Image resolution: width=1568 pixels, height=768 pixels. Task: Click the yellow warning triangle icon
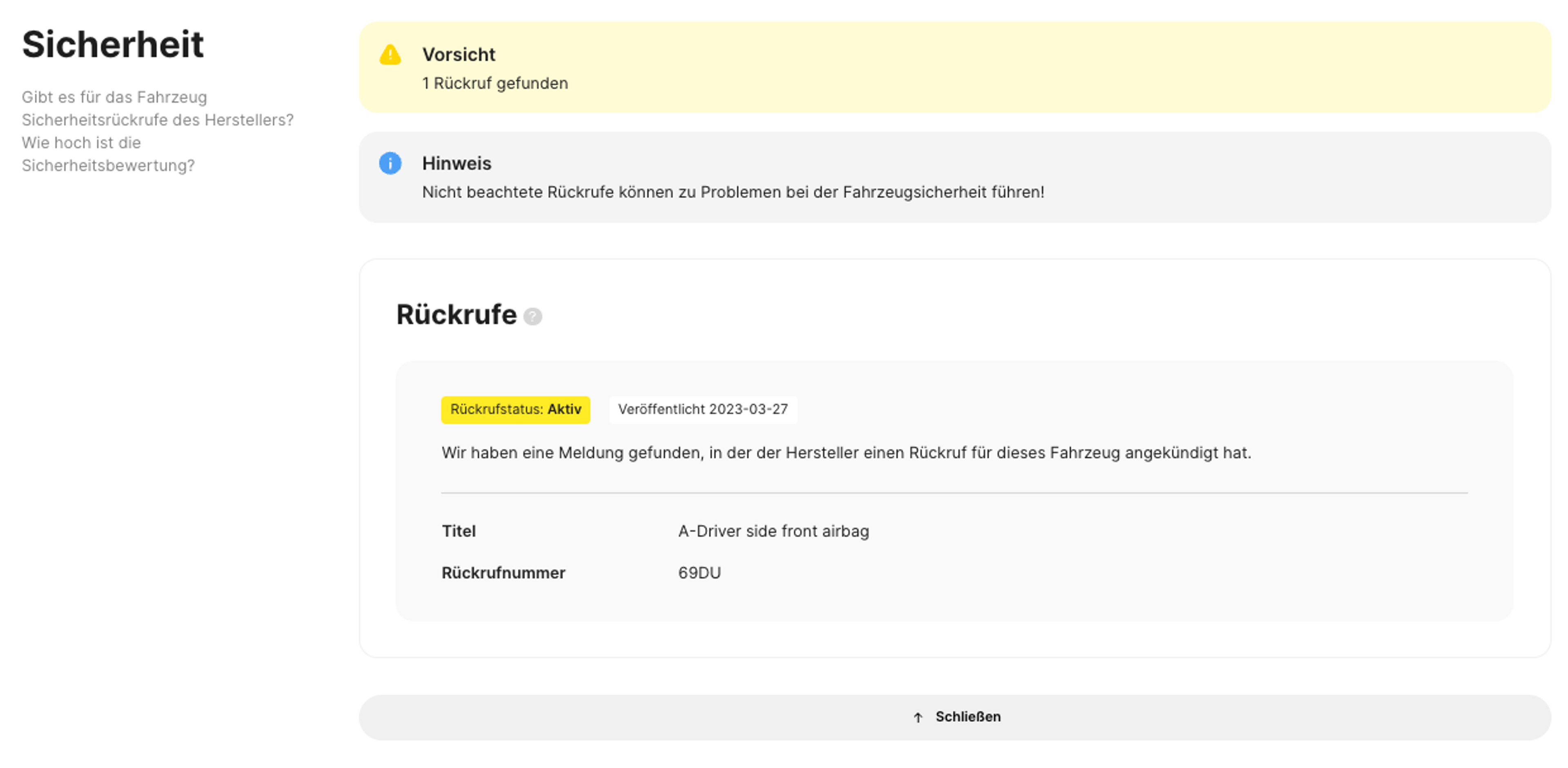pyautogui.click(x=390, y=55)
